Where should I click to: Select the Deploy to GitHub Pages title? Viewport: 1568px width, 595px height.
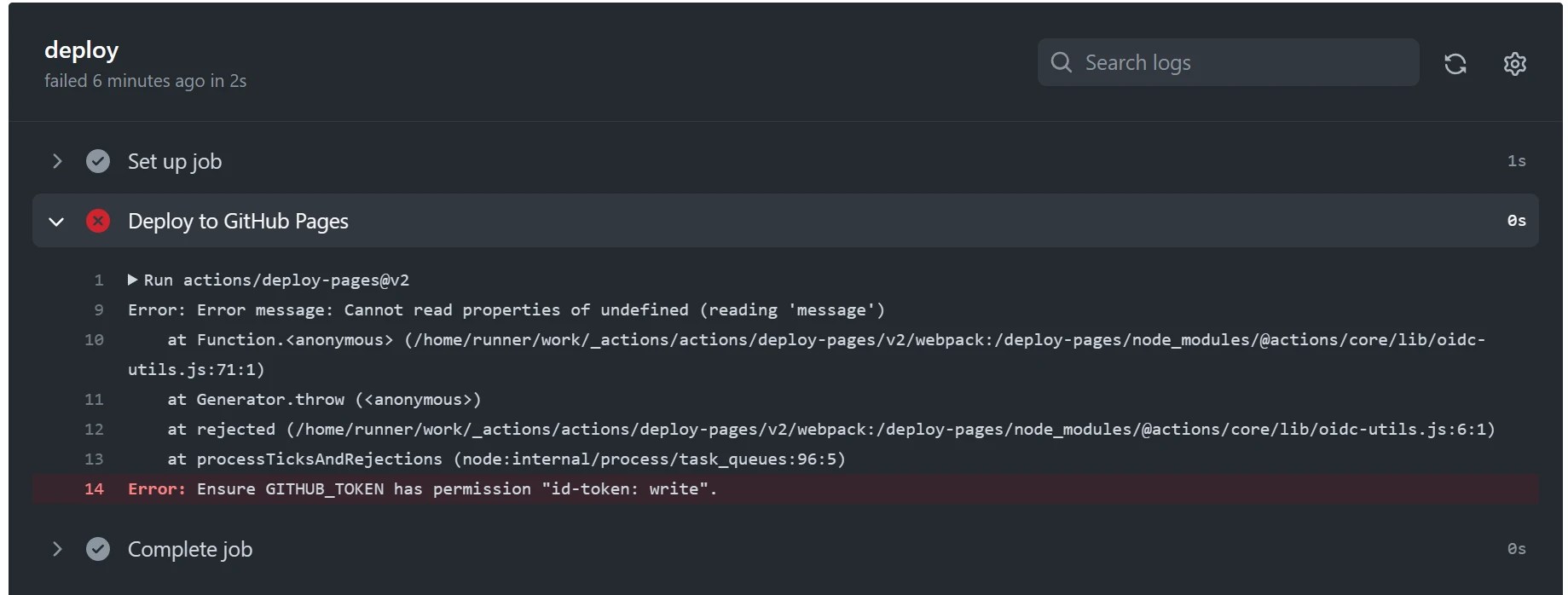[238, 221]
